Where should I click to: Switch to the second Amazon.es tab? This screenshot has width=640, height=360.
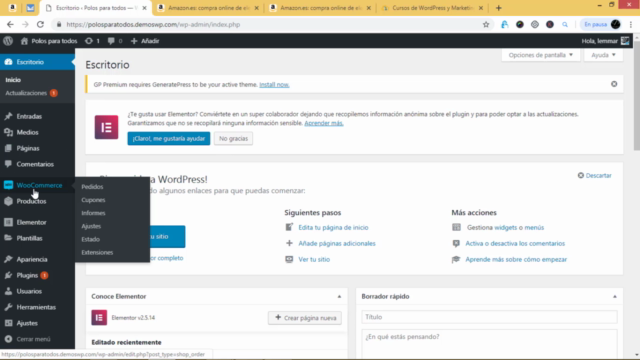coord(320,8)
